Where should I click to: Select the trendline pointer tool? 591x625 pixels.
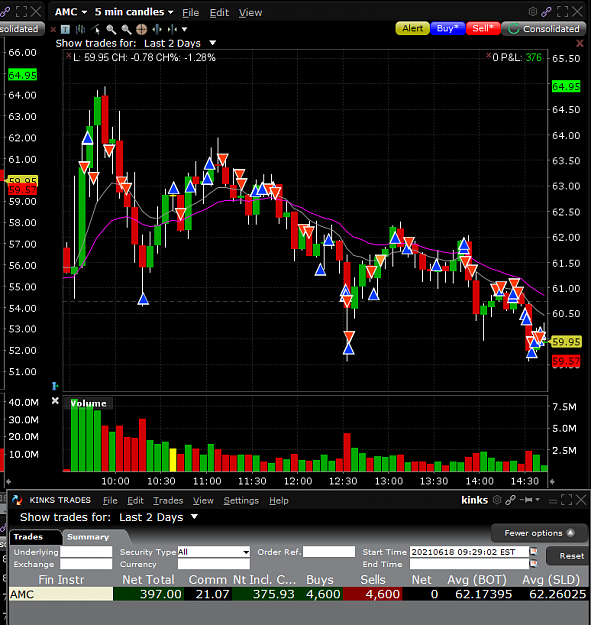[96, 29]
